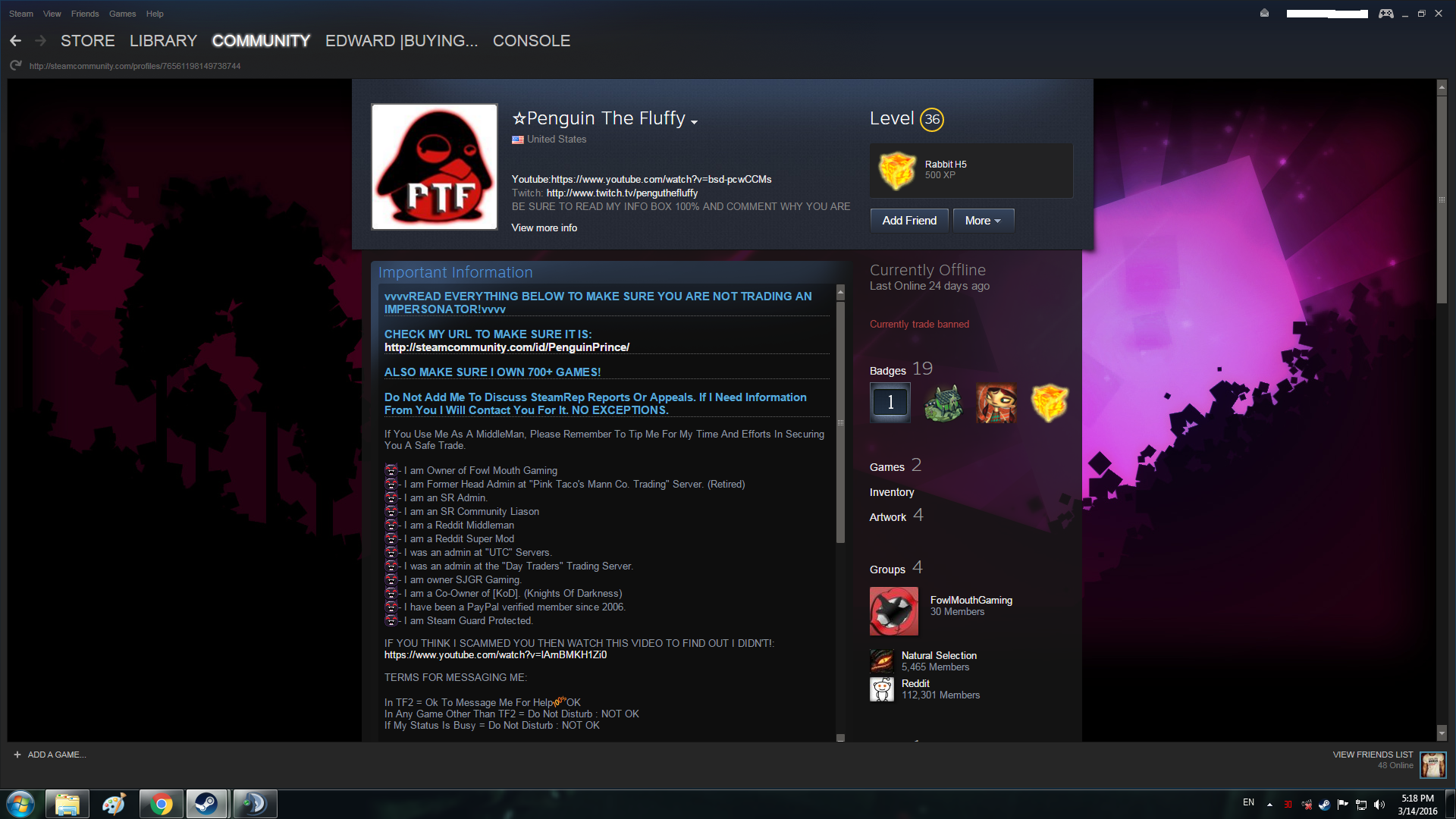Click the profile avatar image

(x=435, y=167)
